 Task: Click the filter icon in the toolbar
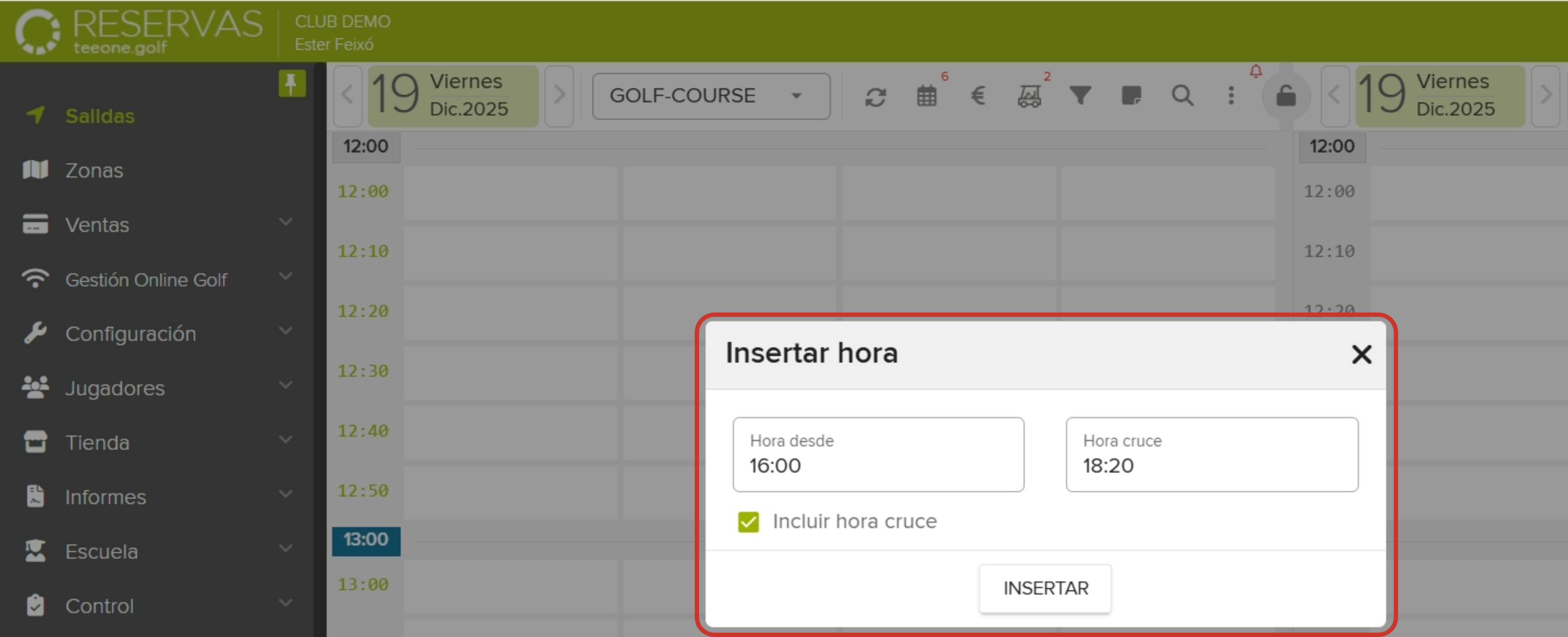1080,96
